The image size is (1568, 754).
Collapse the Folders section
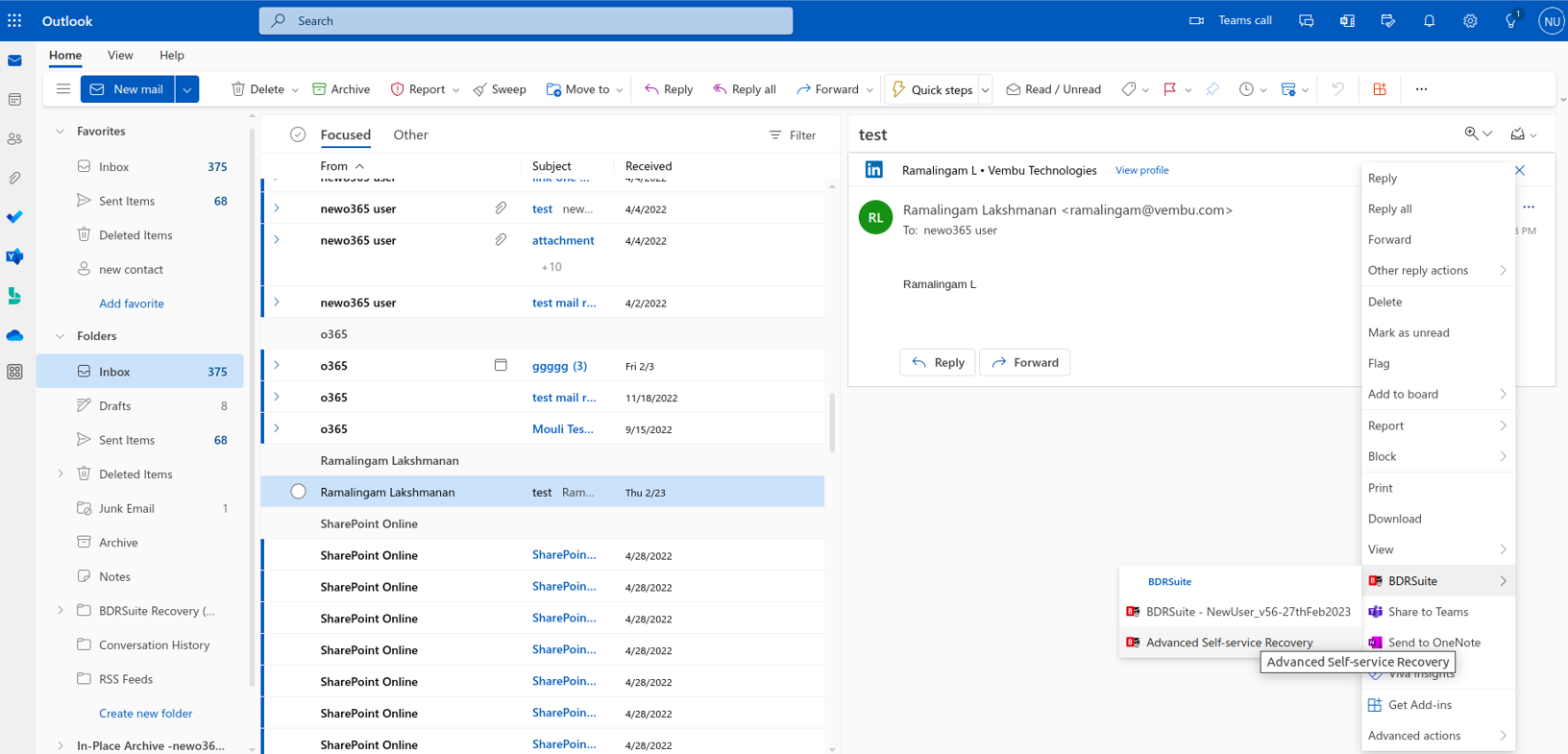coord(60,336)
